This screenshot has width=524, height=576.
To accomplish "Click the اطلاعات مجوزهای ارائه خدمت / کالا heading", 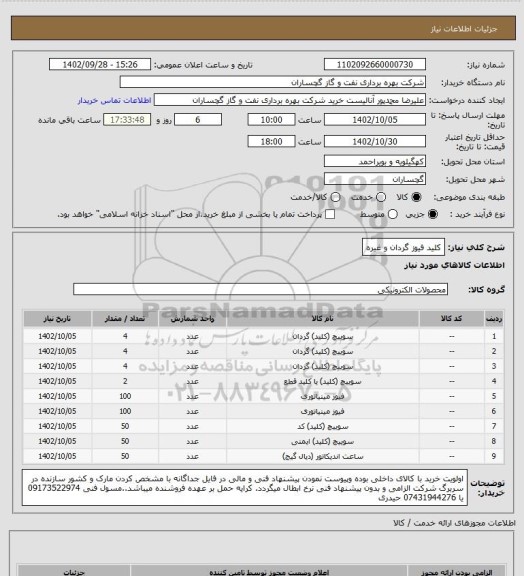I will click(454, 523).
